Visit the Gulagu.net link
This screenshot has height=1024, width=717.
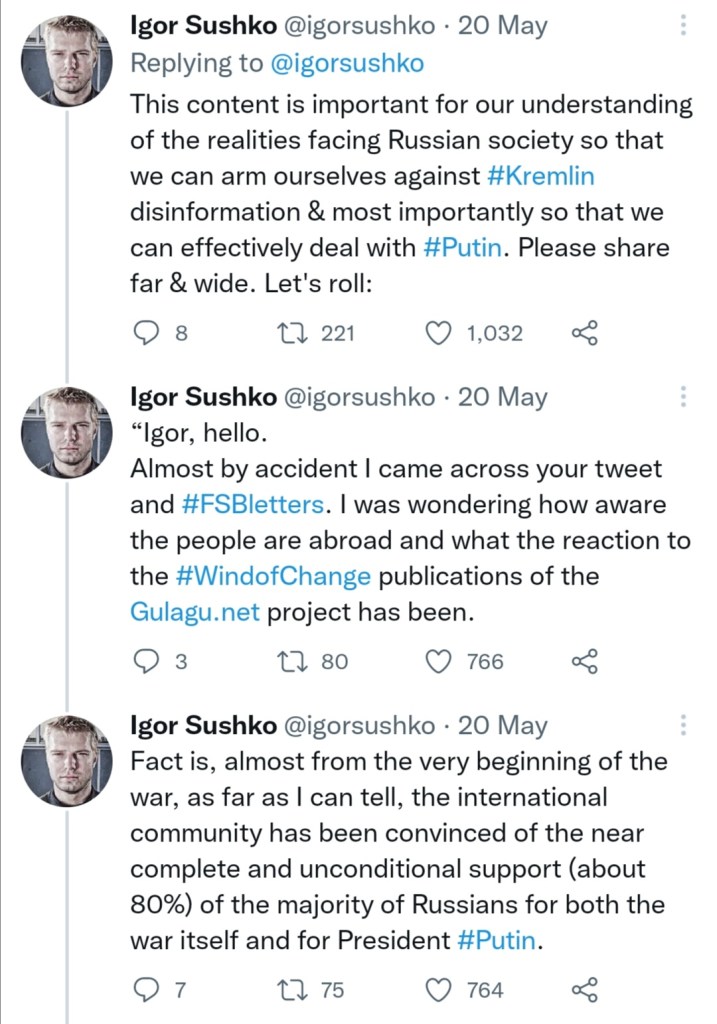point(195,612)
